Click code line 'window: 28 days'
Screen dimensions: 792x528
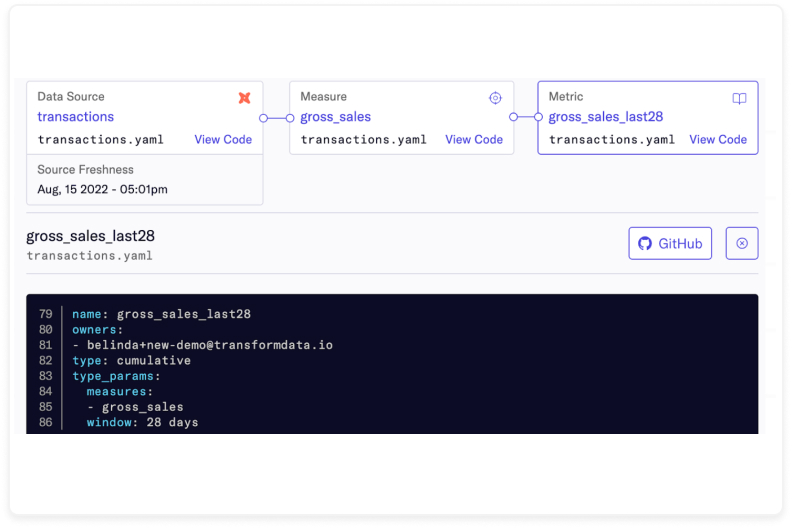142,422
